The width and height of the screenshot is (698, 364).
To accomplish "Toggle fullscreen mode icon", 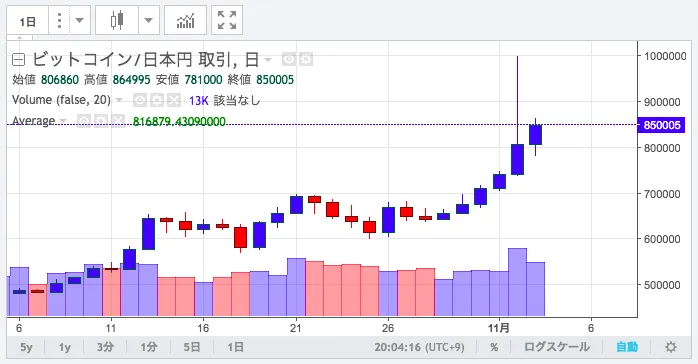I will pyautogui.click(x=227, y=20).
